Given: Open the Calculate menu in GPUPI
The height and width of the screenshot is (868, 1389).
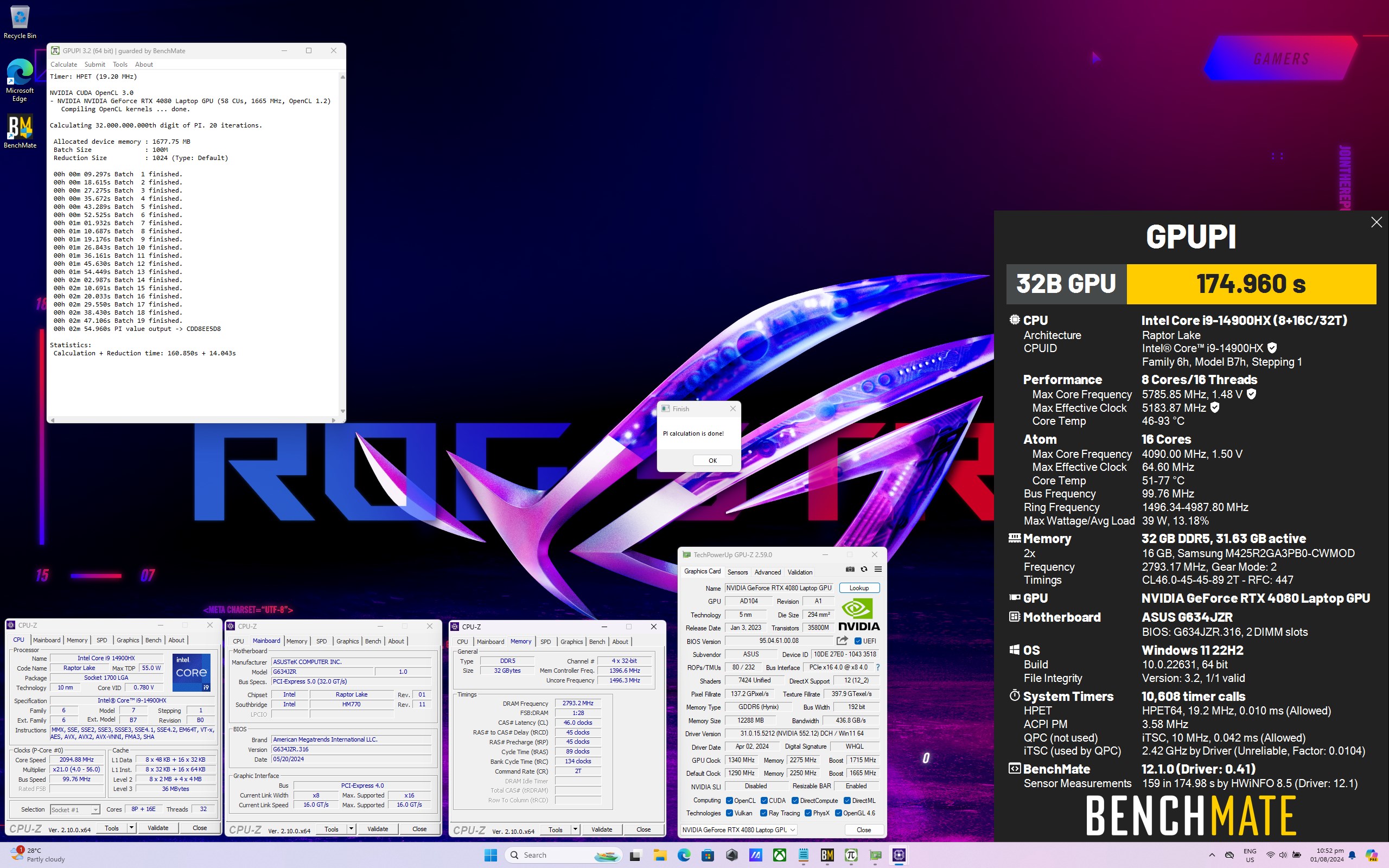Looking at the screenshot, I should click(x=63, y=65).
